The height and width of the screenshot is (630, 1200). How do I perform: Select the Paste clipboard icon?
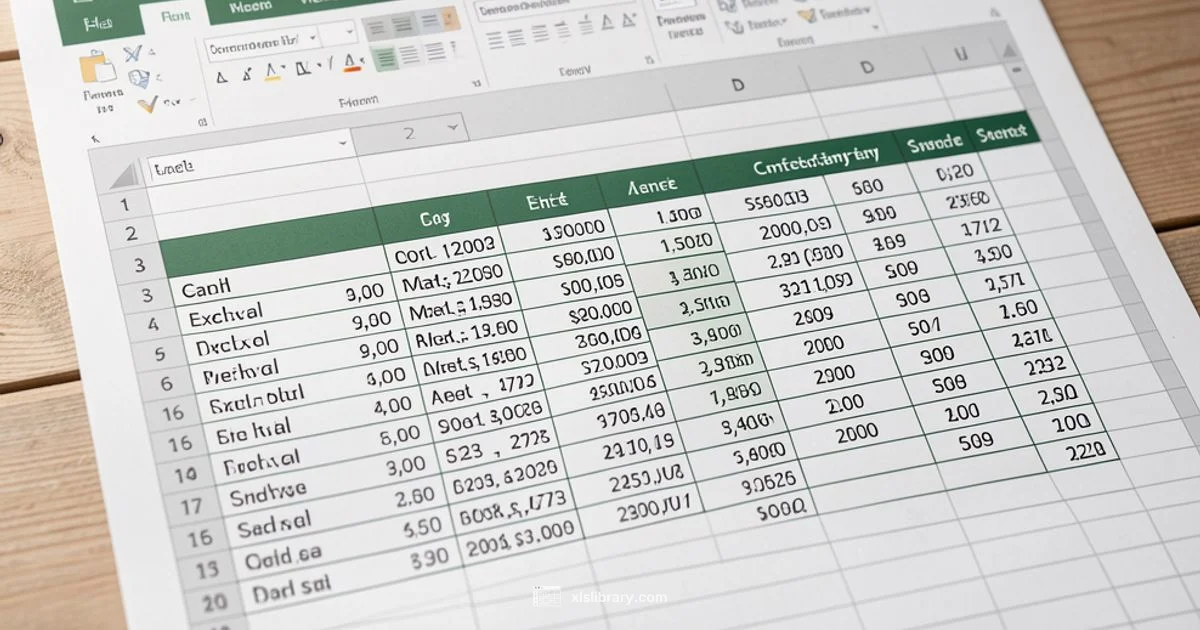pos(100,65)
